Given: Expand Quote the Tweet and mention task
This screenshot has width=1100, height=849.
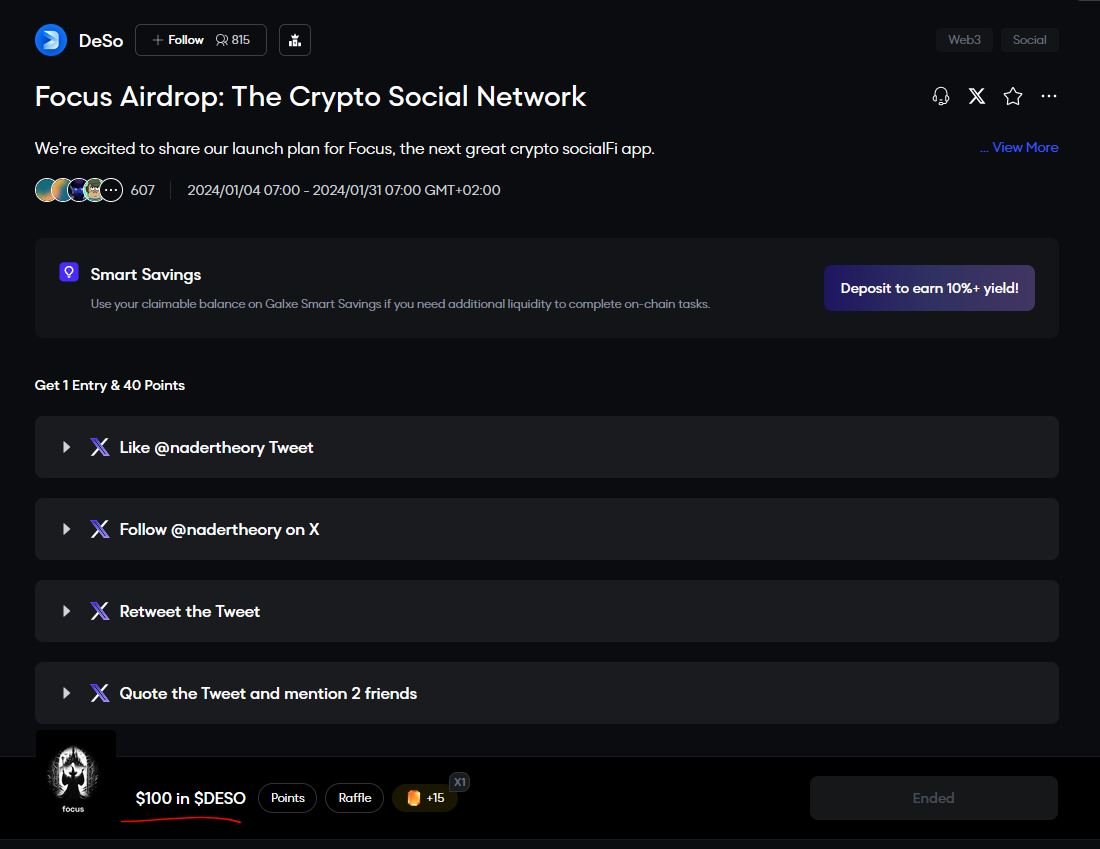Looking at the screenshot, I should pyautogui.click(x=67, y=693).
